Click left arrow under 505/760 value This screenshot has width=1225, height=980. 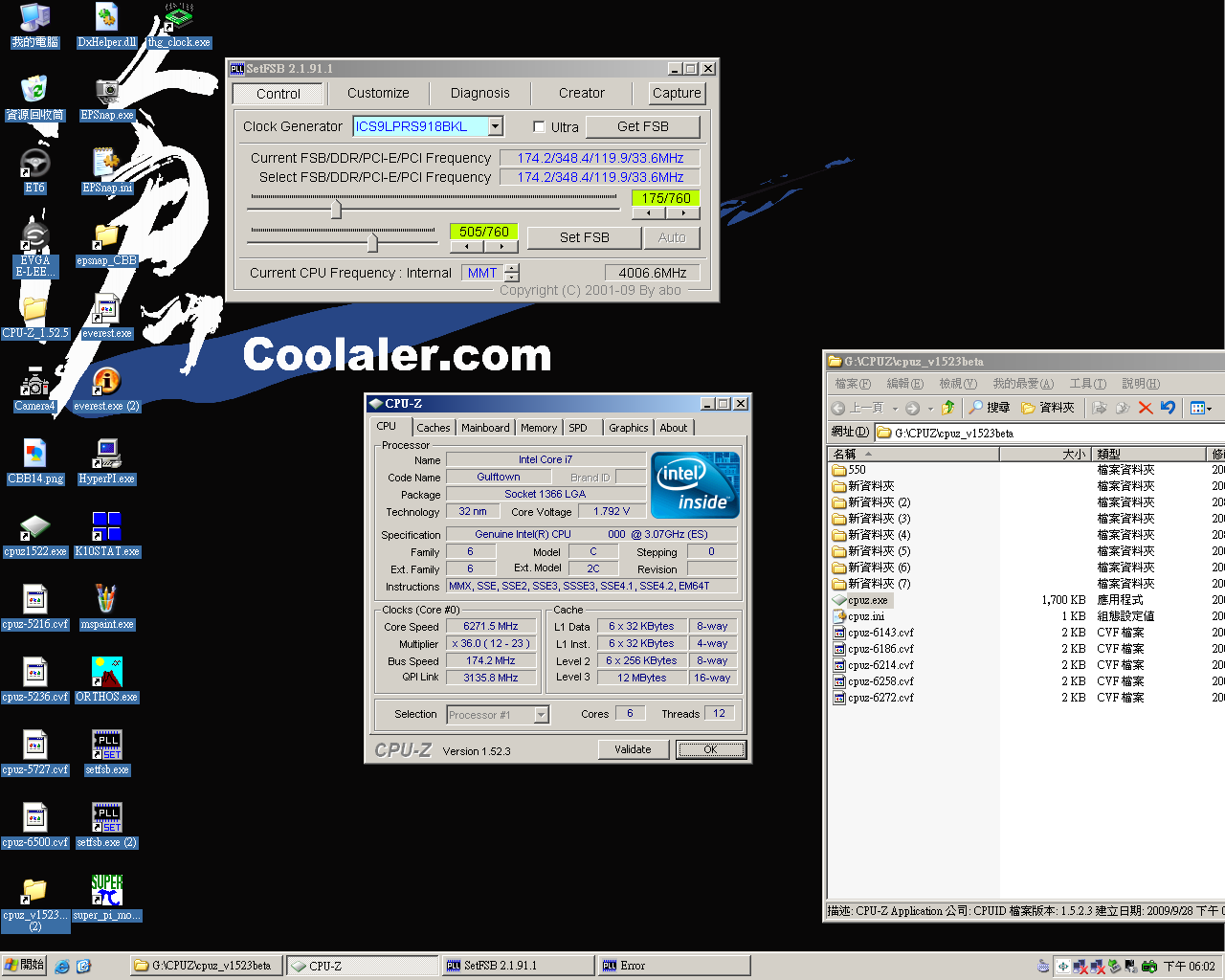pyautogui.click(x=467, y=246)
